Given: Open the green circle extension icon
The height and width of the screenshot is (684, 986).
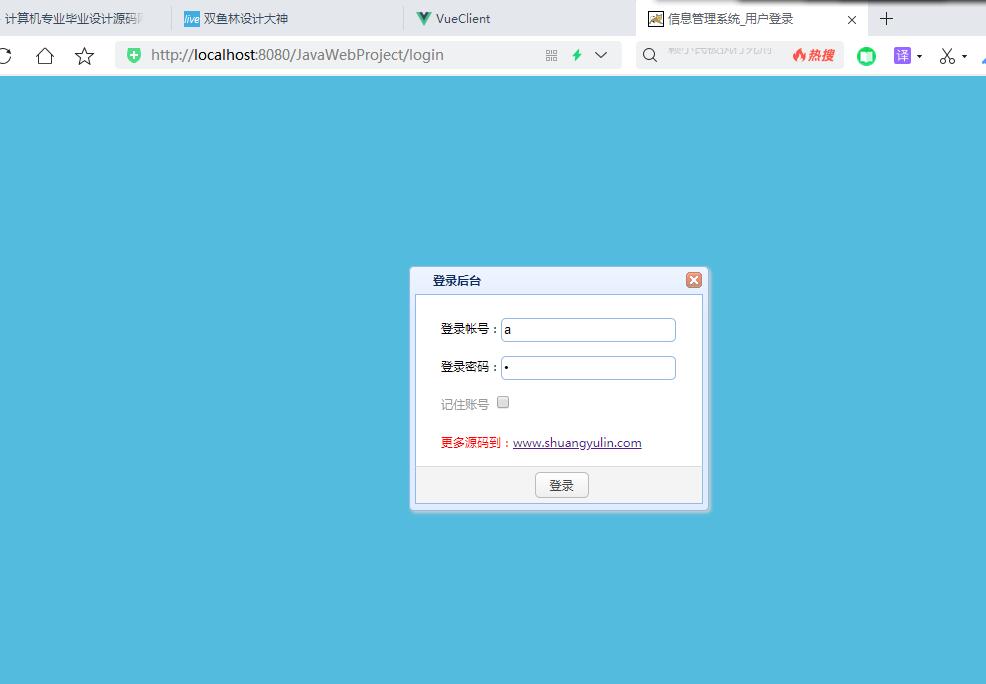Looking at the screenshot, I should (x=867, y=56).
